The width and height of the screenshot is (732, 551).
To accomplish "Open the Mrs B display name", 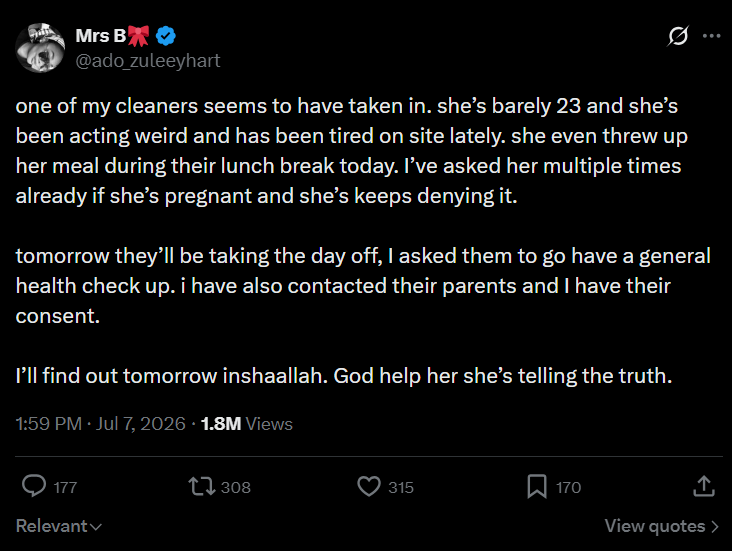I will pyautogui.click(x=101, y=36).
